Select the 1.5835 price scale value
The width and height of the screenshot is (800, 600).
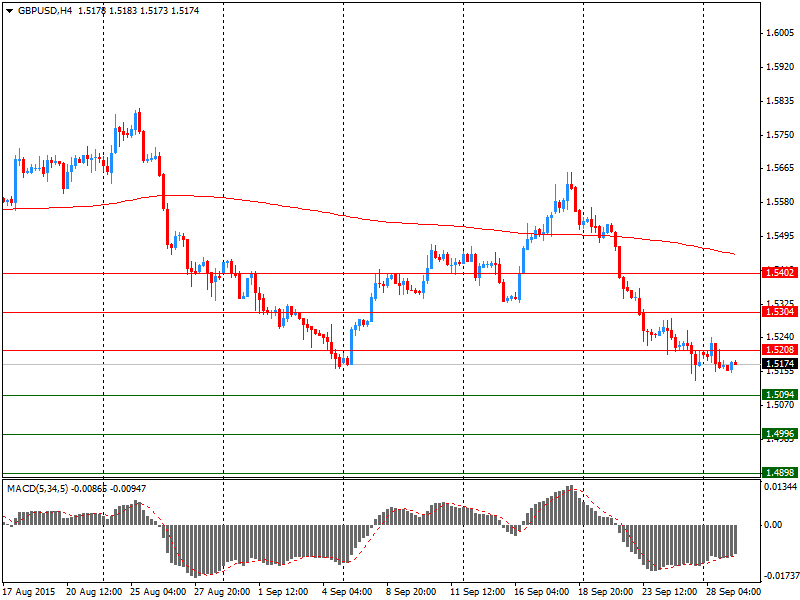[781, 101]
